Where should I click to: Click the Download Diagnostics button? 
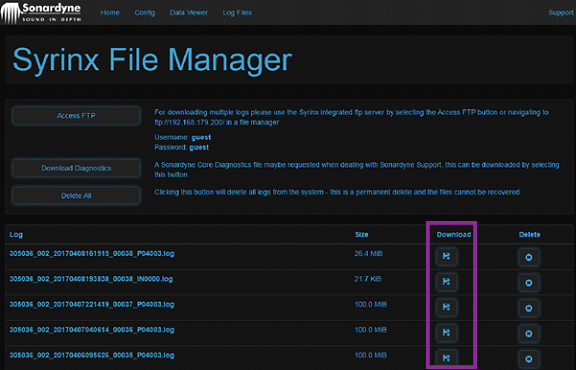76,168
